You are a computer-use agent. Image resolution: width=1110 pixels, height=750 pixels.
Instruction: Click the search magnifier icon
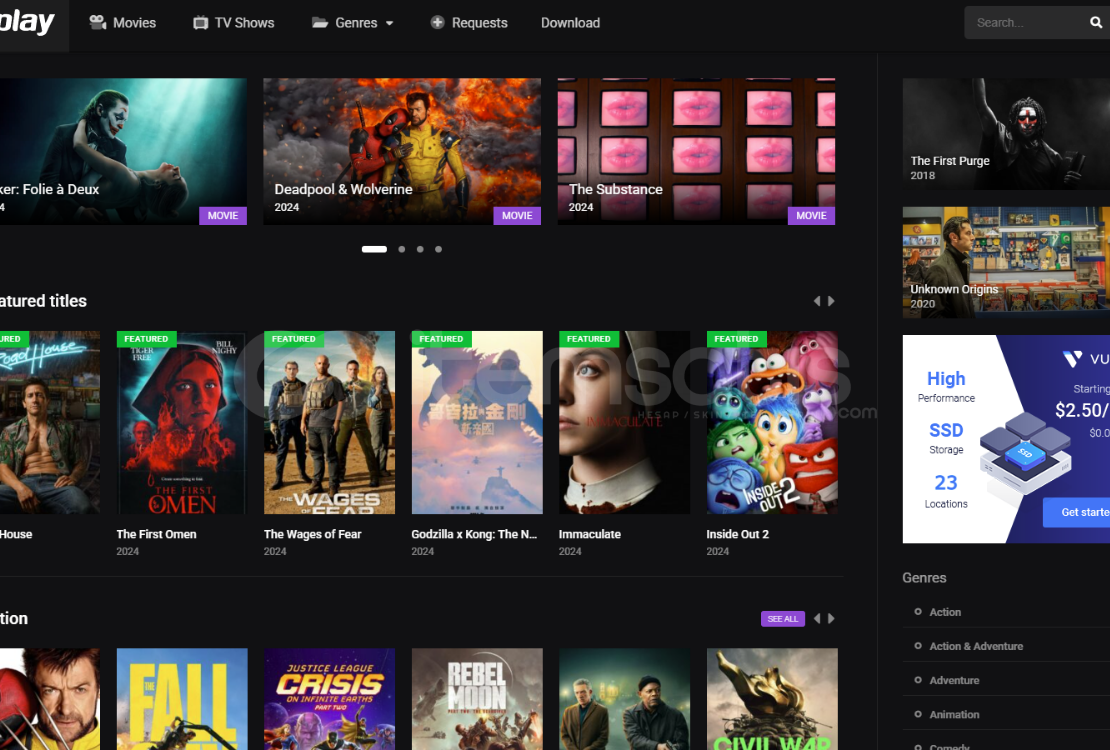click(1095, 23)
